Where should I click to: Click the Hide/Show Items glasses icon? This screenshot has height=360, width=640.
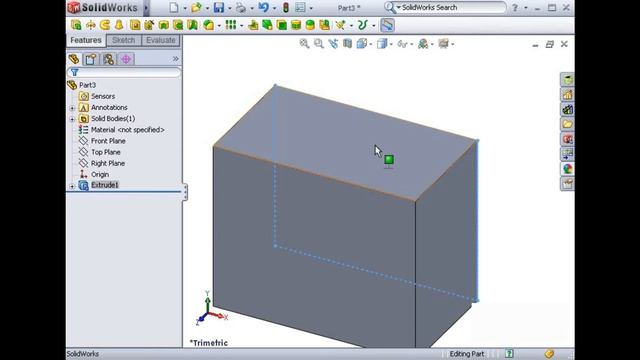click(x=402, y=44)
